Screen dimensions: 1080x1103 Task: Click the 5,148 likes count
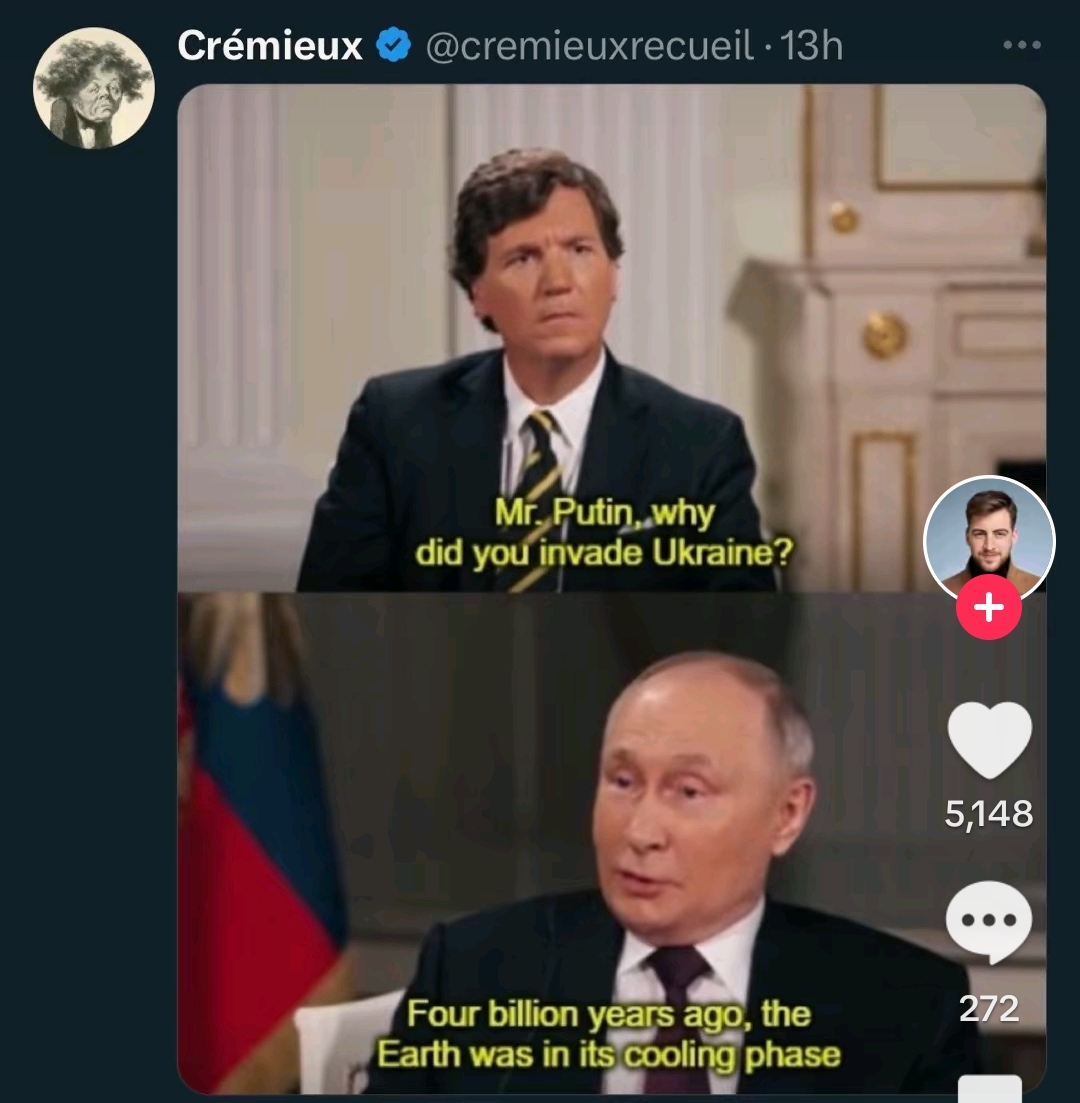(989, 814)
